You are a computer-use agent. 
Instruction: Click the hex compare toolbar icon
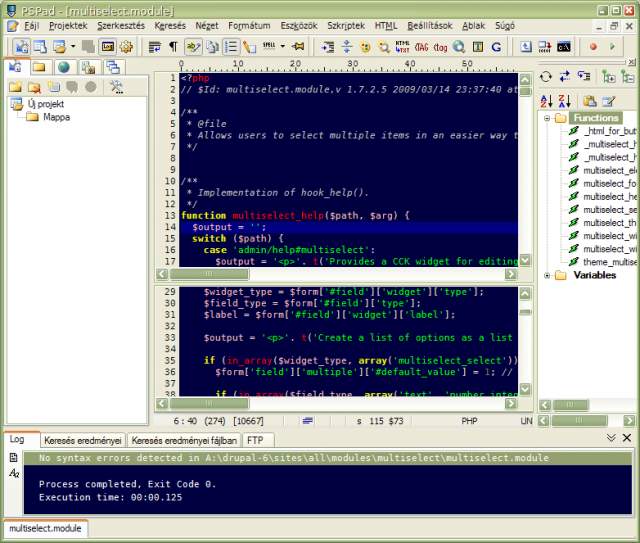coord(544,47)
